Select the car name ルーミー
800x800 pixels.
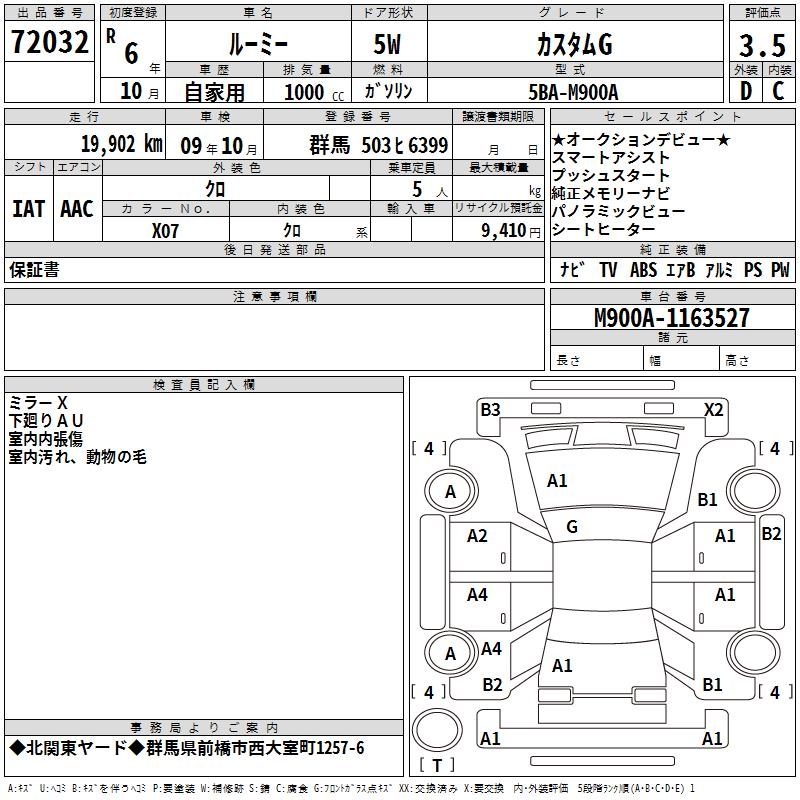coord(258,44)
